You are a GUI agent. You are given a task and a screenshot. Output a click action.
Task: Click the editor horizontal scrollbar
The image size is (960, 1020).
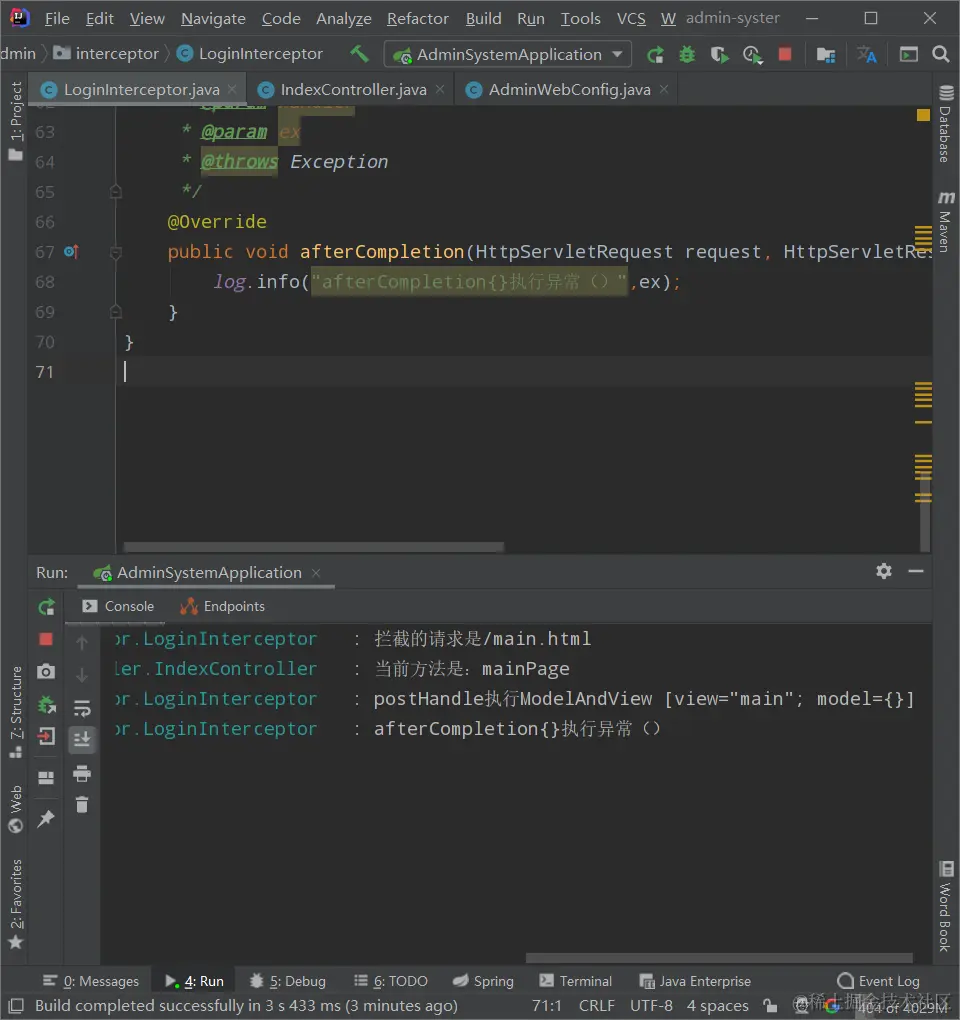[313, 547]
